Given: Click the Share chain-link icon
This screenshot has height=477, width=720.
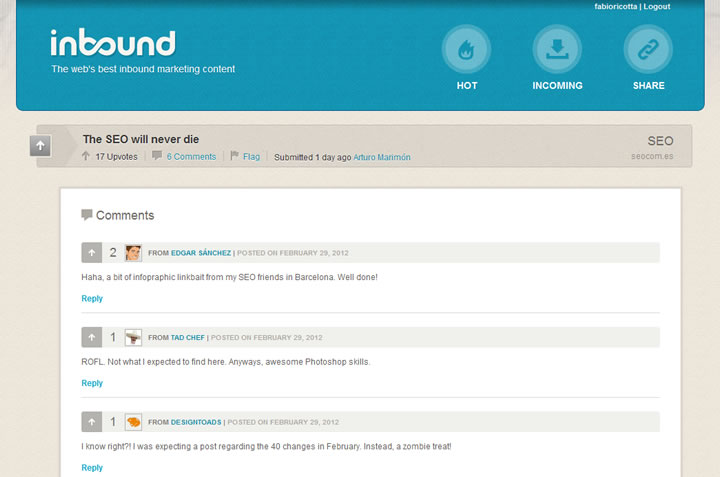Looking at the screenshot, I should 648,49.
